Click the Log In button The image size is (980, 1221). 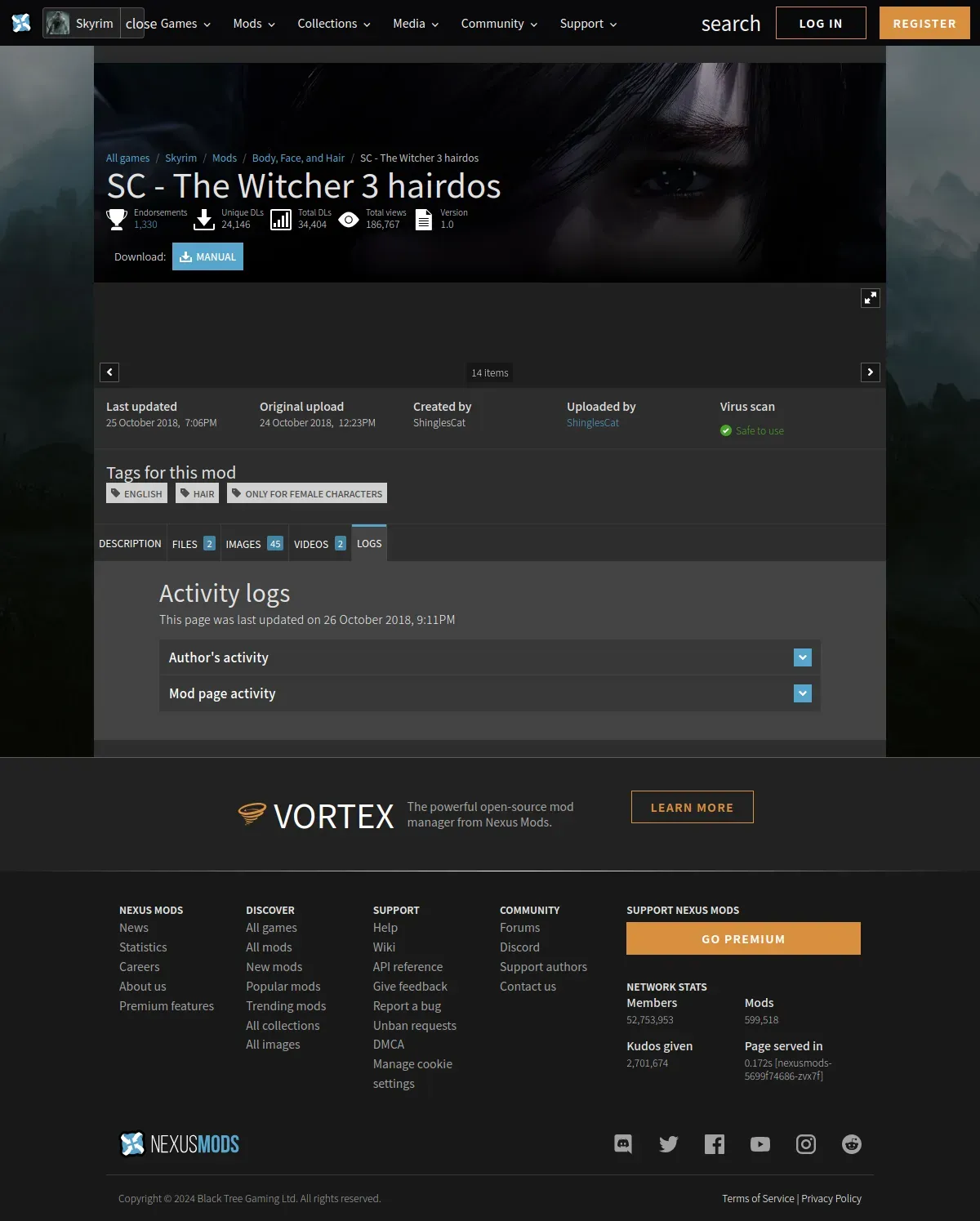(x=821, y=23)
